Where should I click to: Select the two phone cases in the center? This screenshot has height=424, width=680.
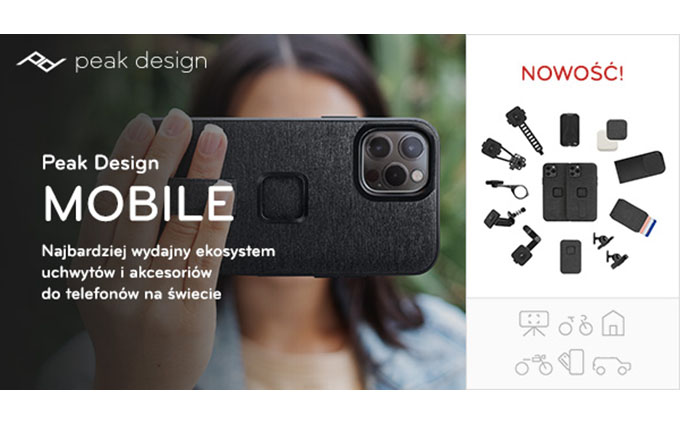coord(570,192)
